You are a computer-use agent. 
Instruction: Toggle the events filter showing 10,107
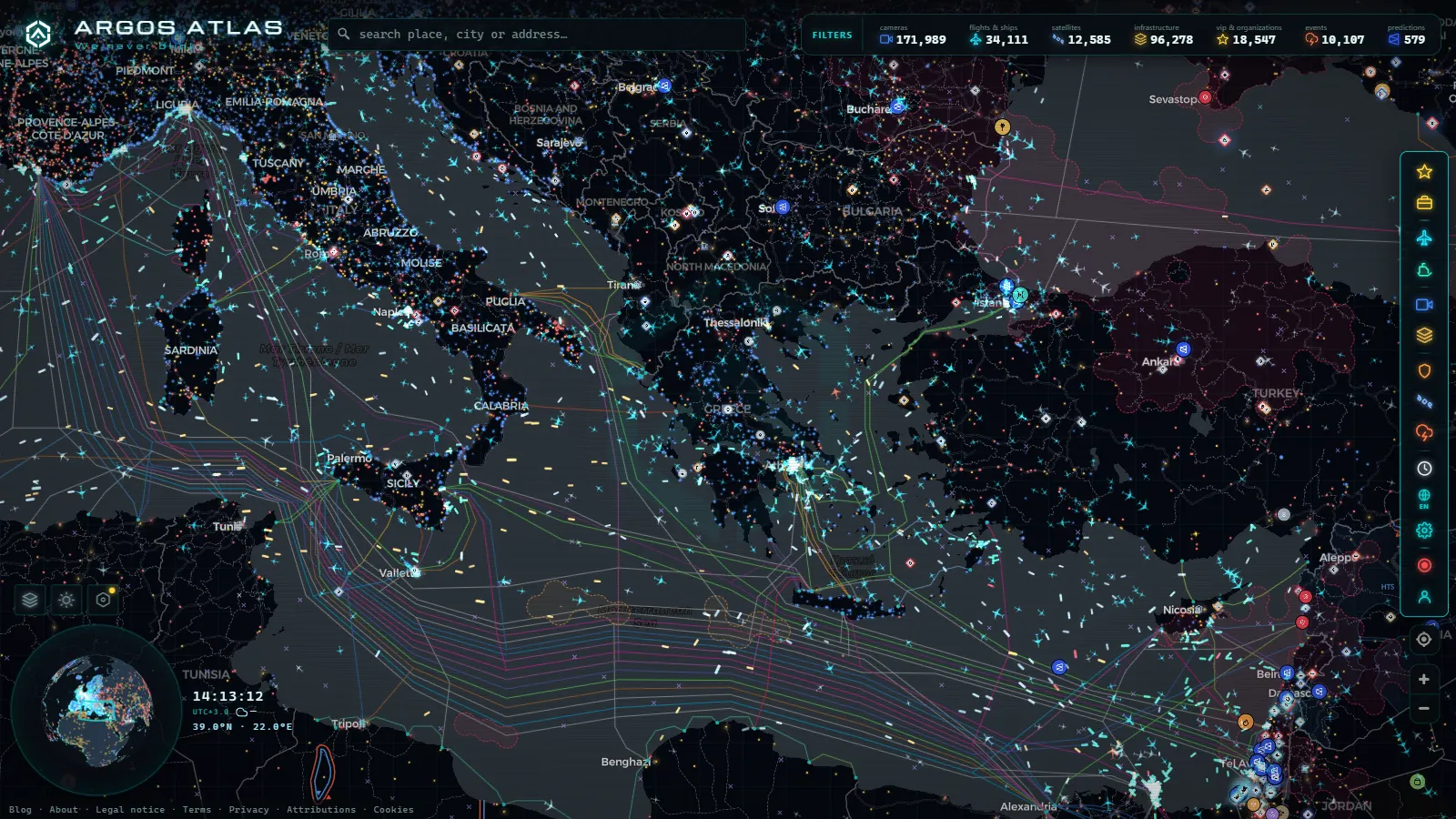1335,35
